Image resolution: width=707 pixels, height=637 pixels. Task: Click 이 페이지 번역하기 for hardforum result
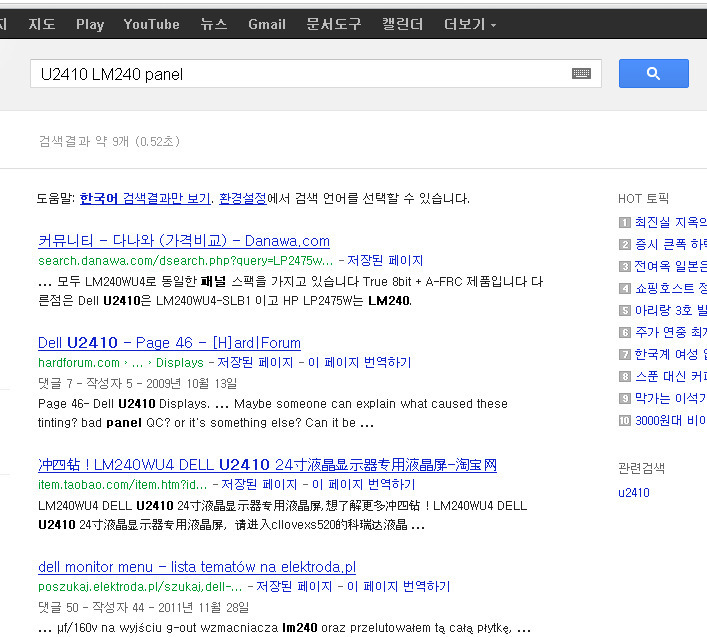coord(360,362)
